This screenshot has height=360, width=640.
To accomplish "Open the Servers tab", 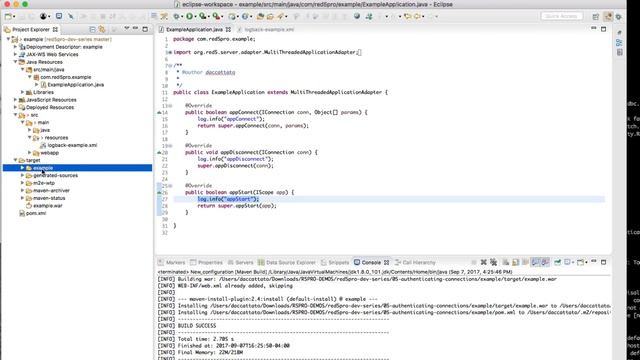I will pos(240,262).
